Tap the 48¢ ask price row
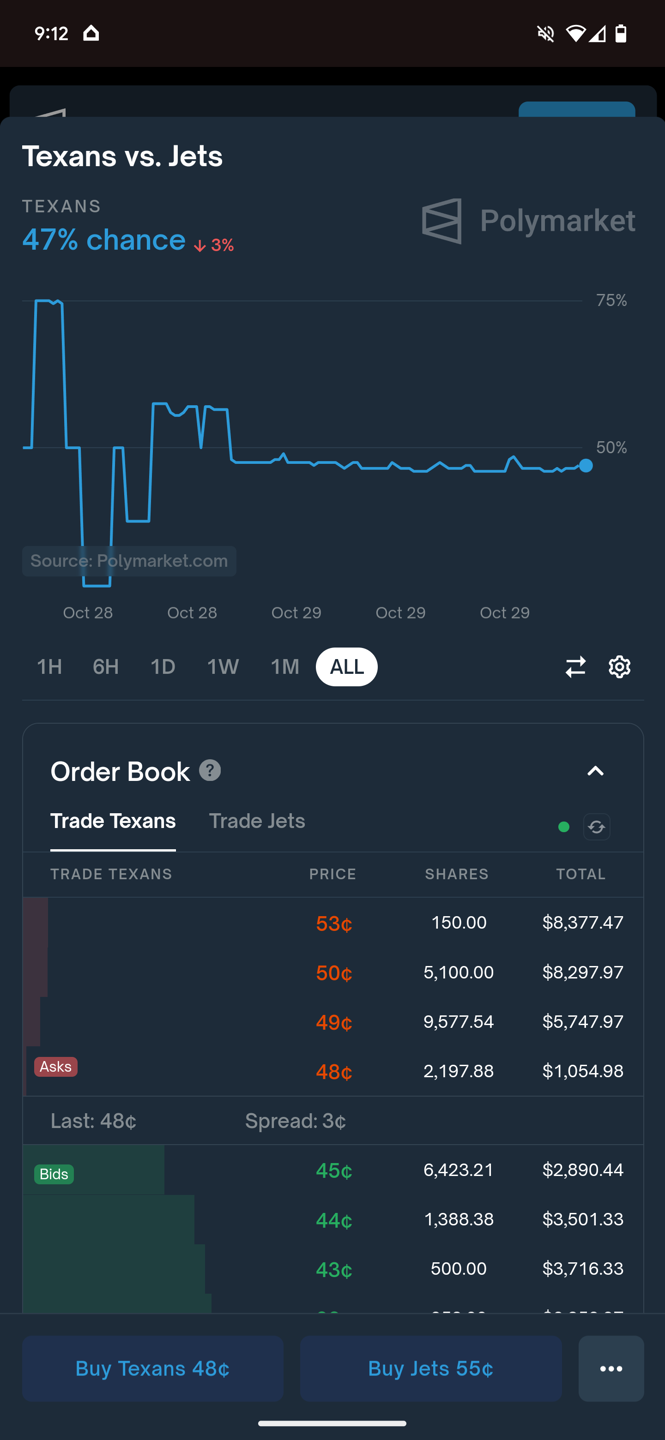This screenshot has width=665, height=1440. pos(334,1072)
